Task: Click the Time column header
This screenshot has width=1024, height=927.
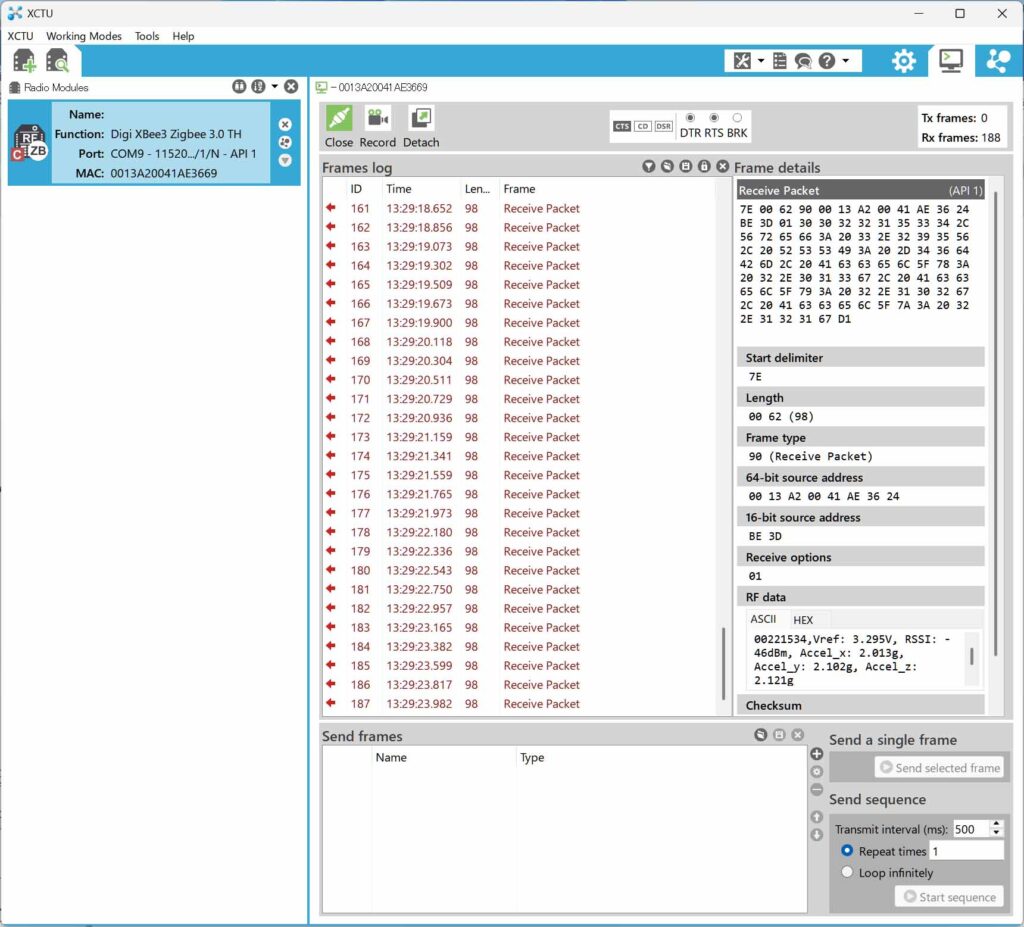Action: coord(420,189)
